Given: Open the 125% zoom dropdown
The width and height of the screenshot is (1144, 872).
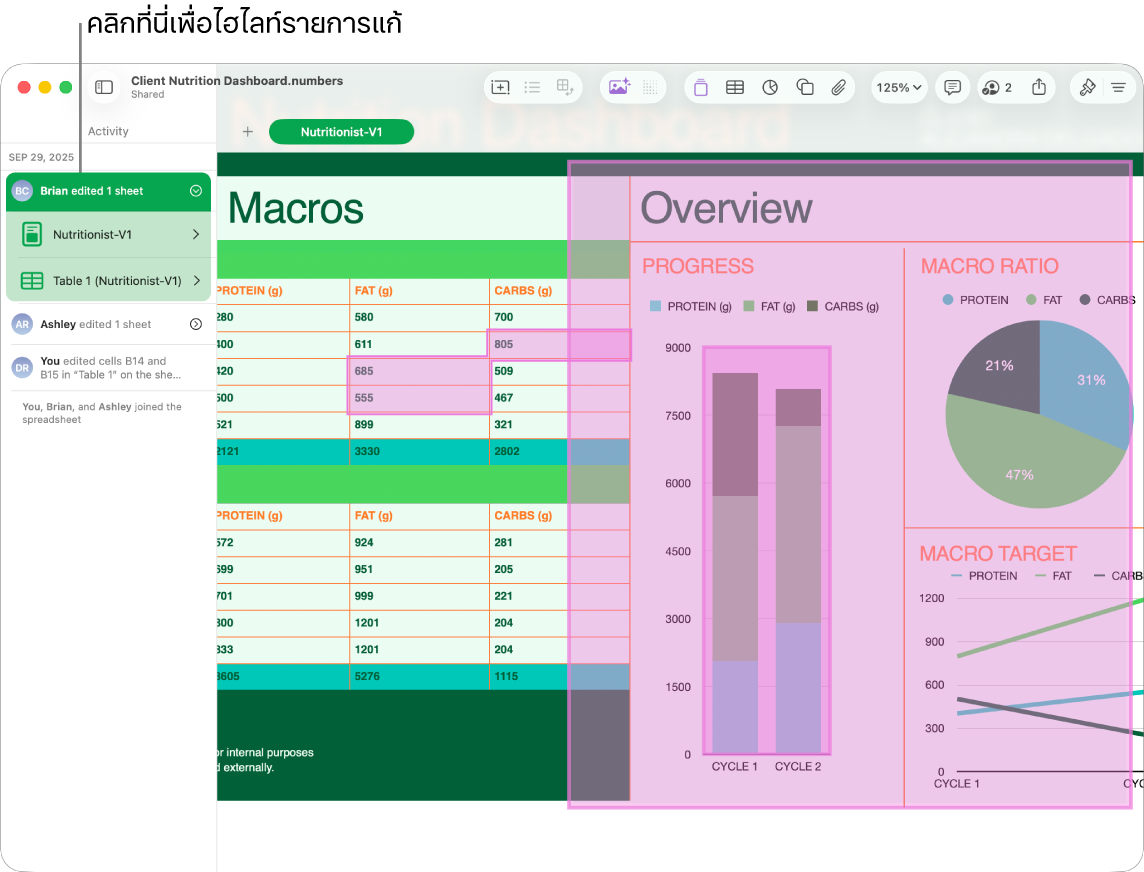Looking at the screenshot, I should pos(899,88).
